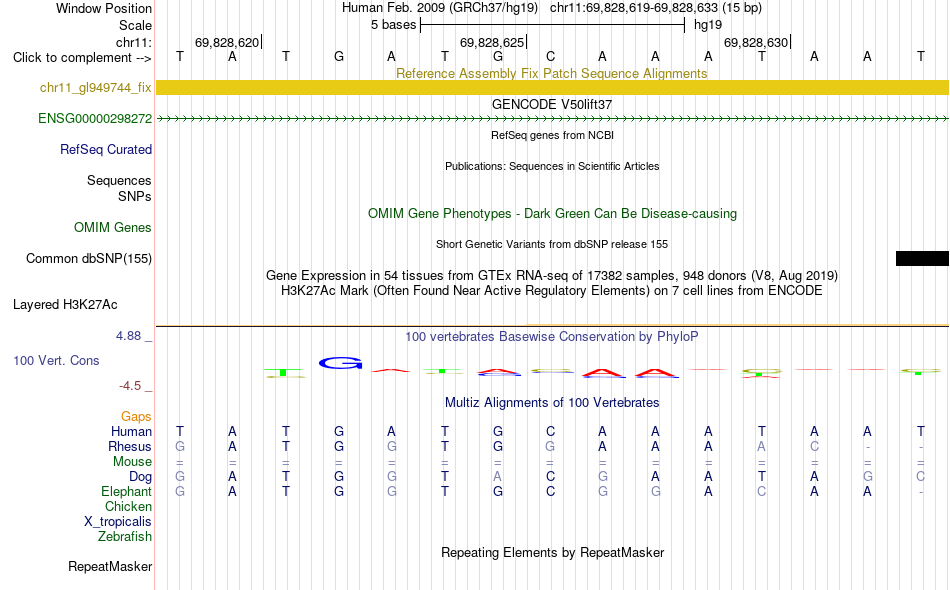
Task: Click the Mouse species row label
Action: tap(132, 462)
